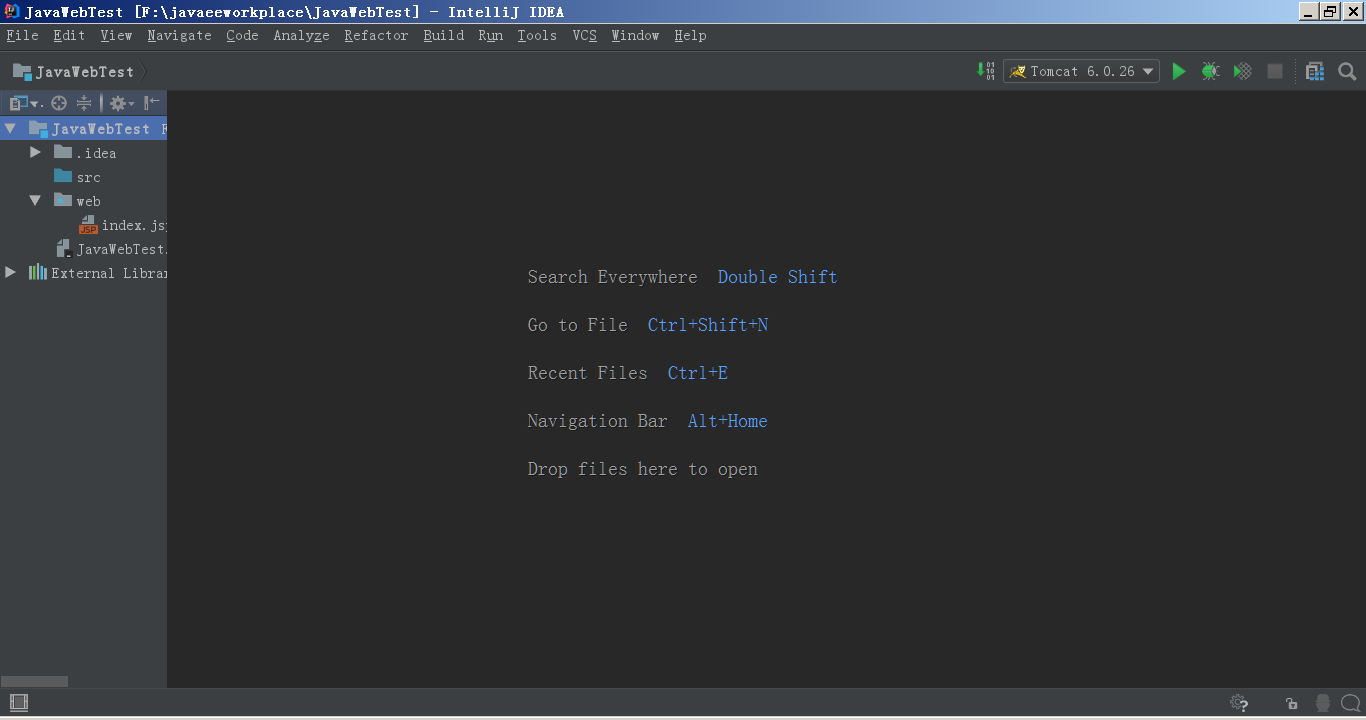Open the Window menu
1366x720 pixels.
click(635, 35)
